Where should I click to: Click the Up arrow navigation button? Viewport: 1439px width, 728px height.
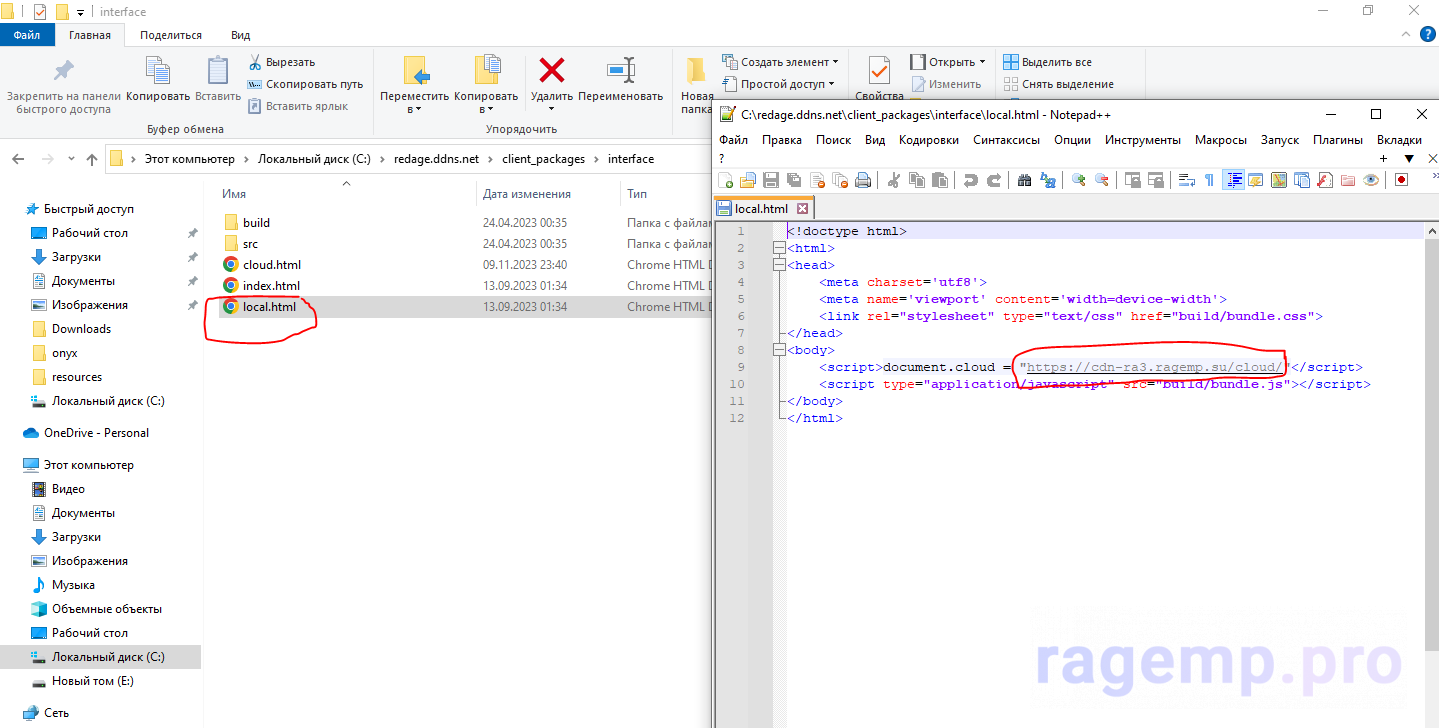[92, 159]
